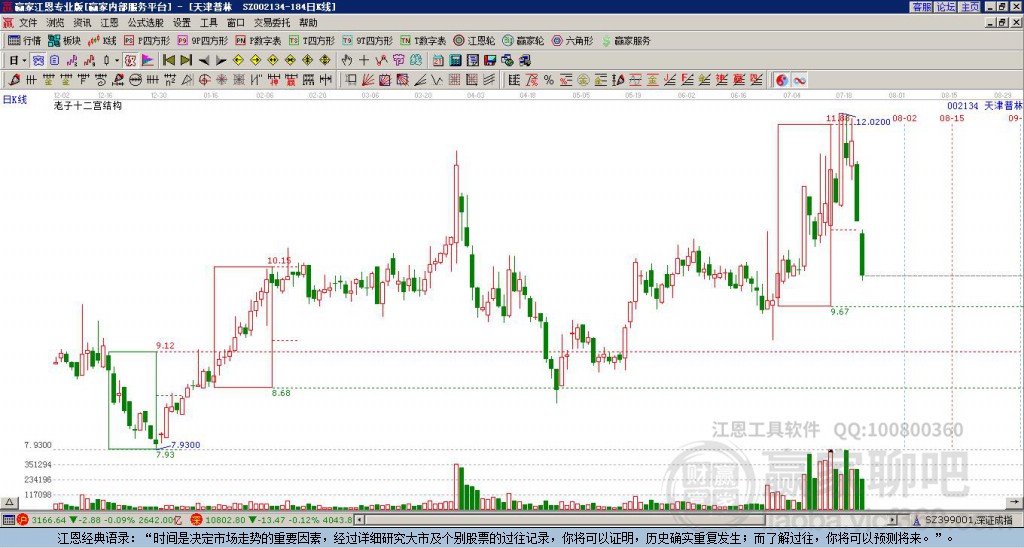Select the percent % line tool

(x=549, y=80)
